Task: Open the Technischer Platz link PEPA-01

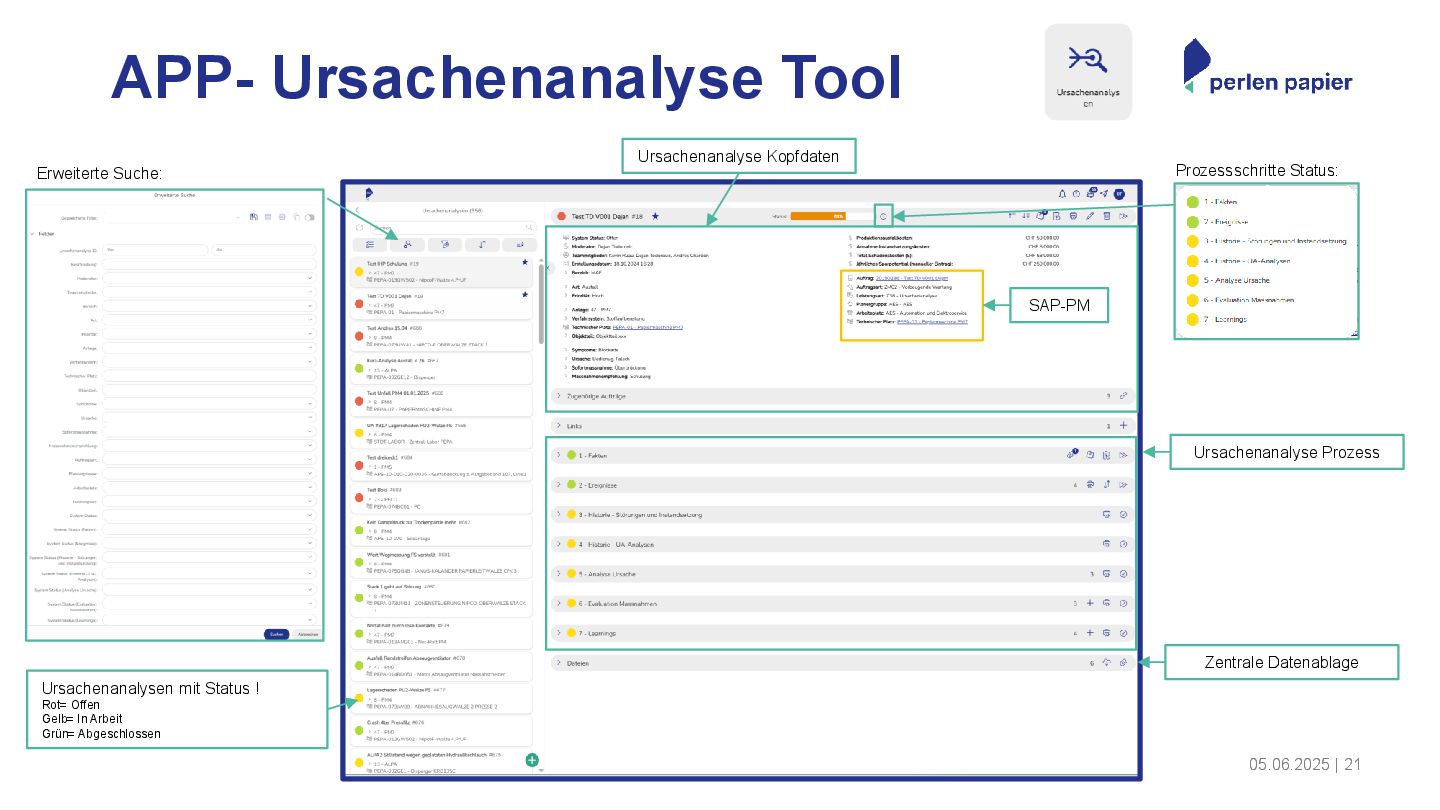Action: pos(647,327)
